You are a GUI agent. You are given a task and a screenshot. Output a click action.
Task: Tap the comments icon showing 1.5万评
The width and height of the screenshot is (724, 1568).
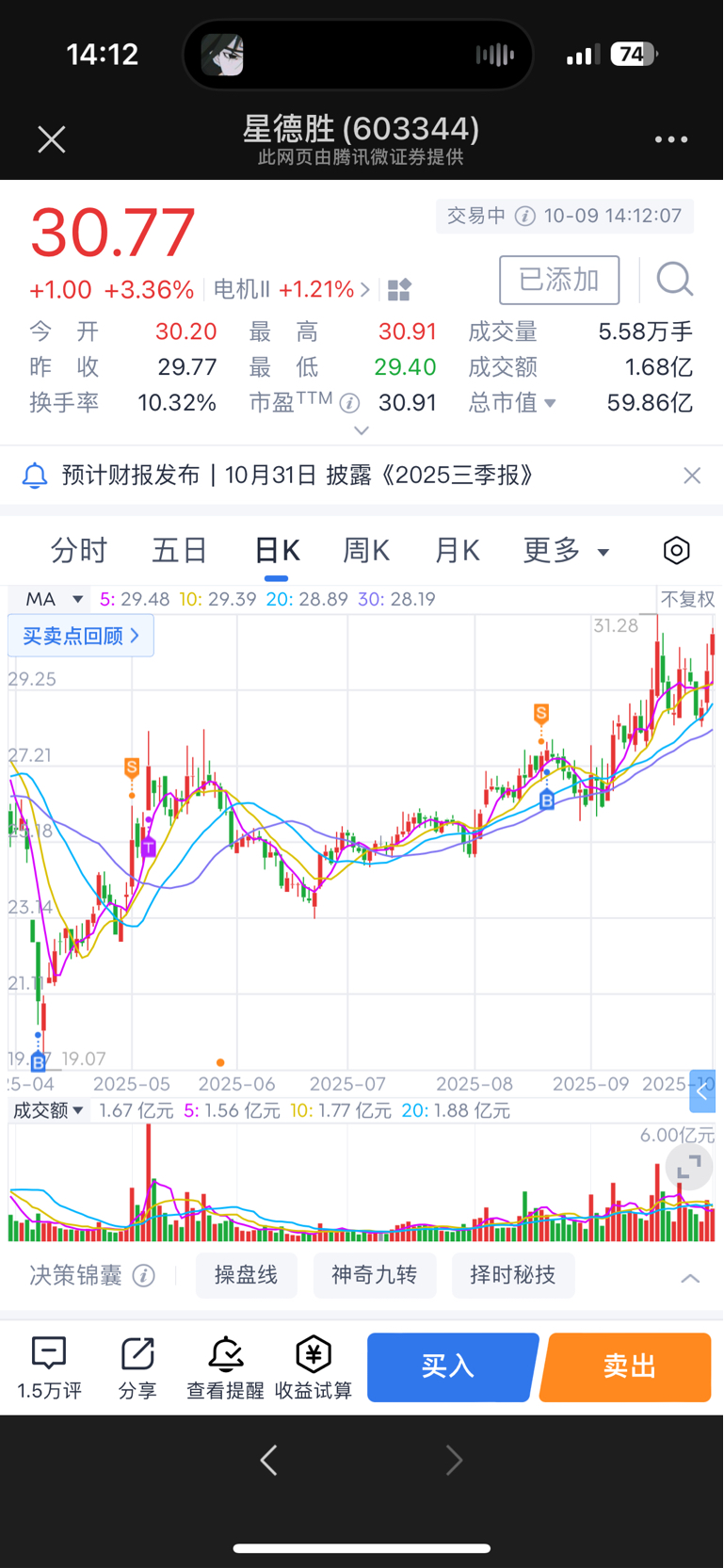point(49,1366)
